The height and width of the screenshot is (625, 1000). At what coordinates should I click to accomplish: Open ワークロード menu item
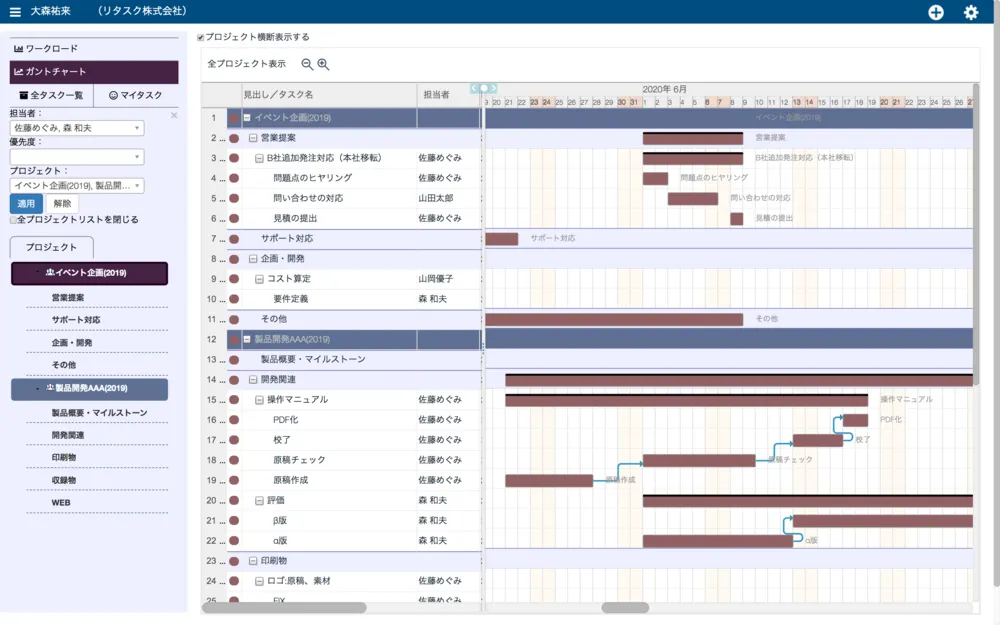(94, 48)
